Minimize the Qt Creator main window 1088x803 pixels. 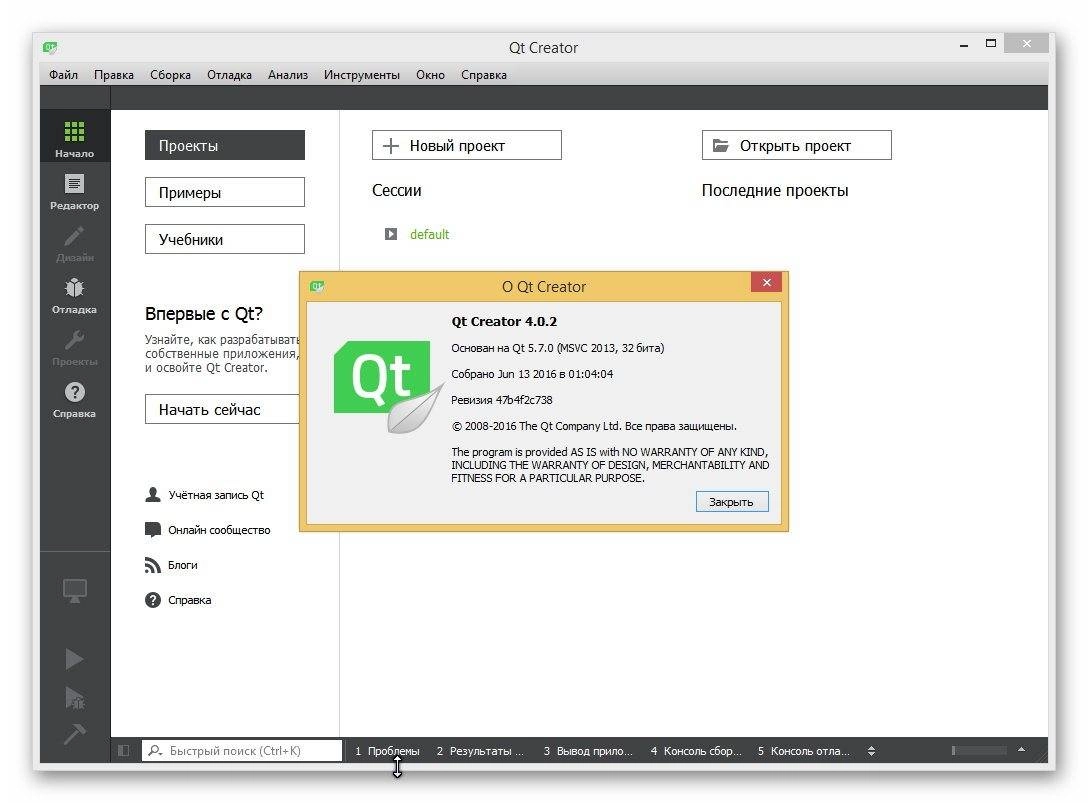(x=964, y=44)
